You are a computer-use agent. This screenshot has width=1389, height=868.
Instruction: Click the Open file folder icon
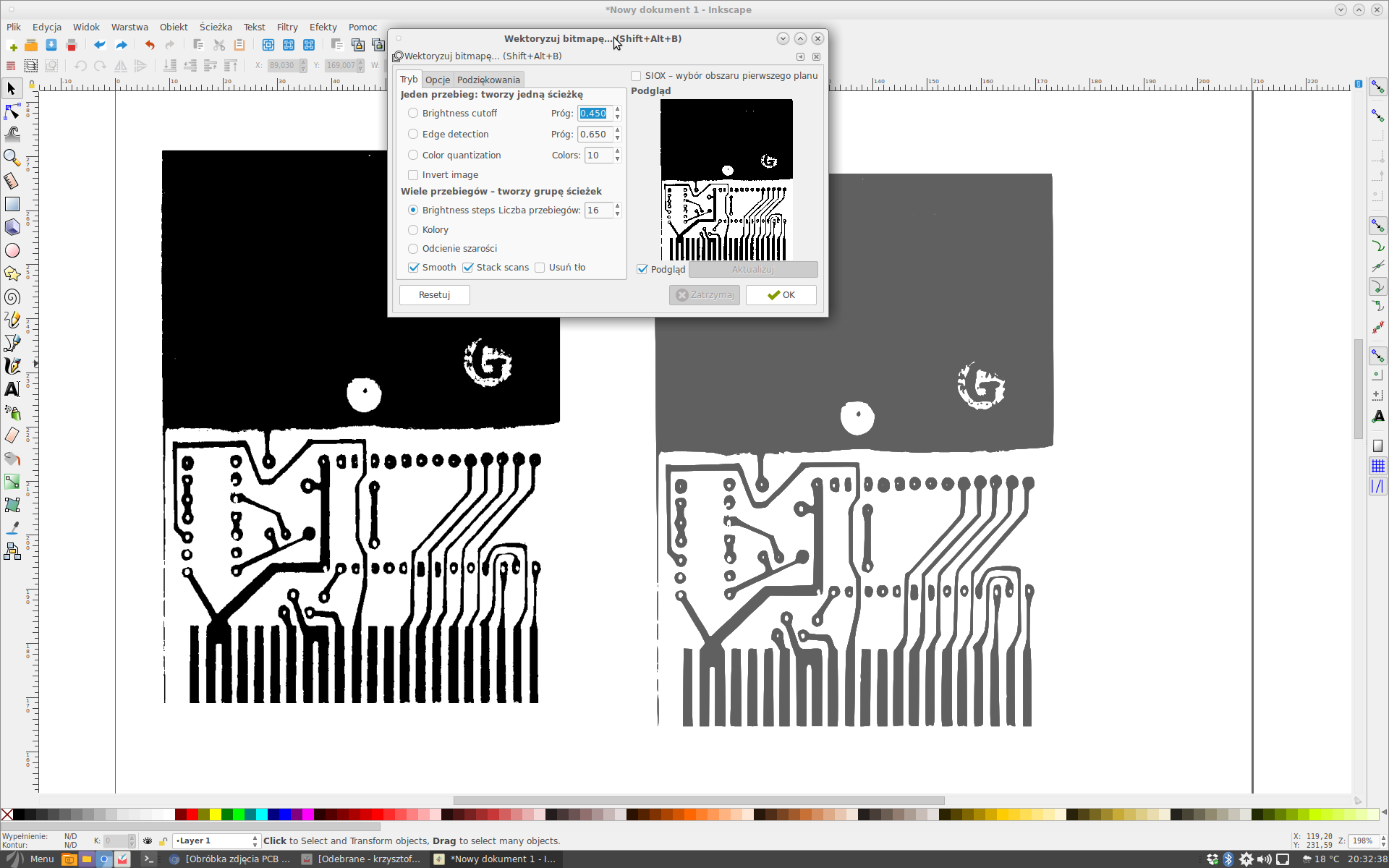pyautogui.click(x=31, y=46)
